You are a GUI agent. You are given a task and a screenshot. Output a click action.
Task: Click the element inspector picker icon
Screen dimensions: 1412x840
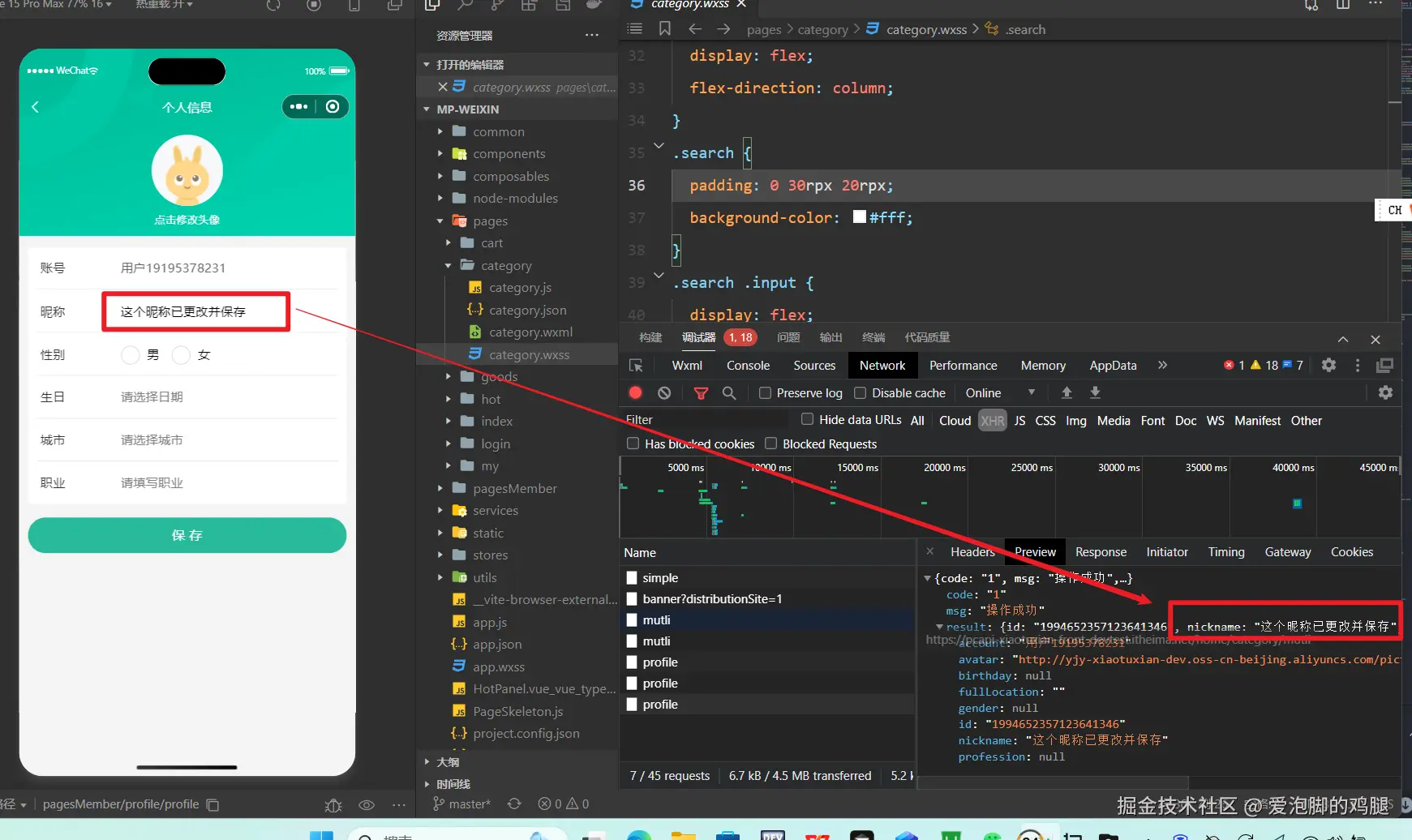[x=637, y=366]
